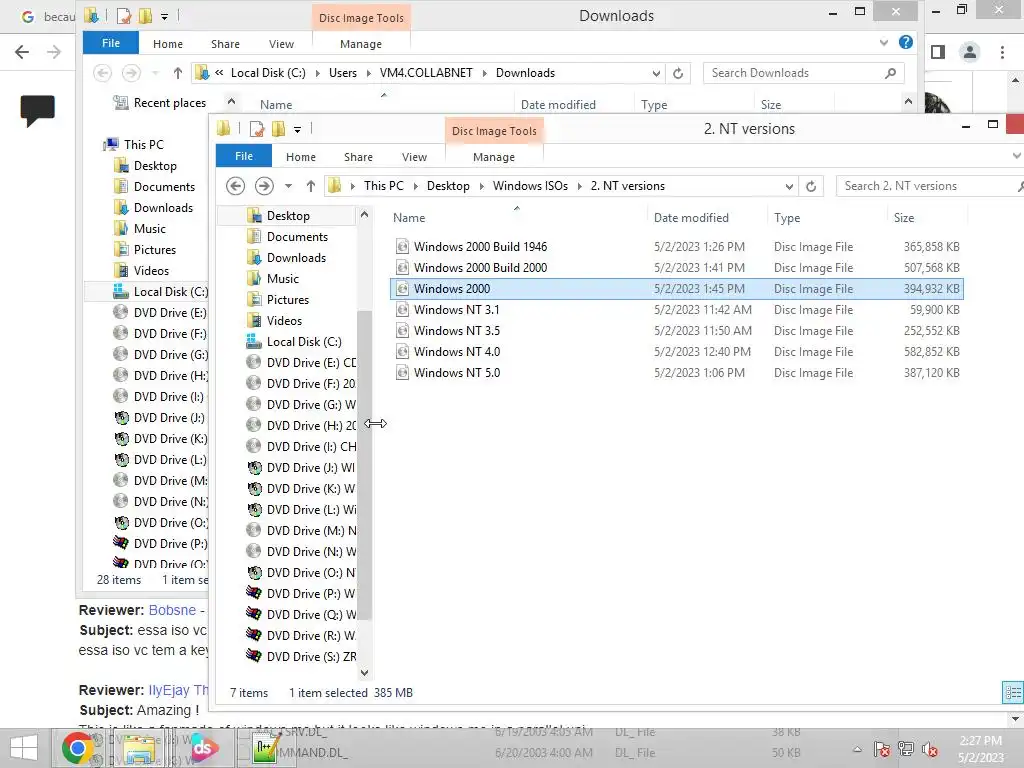The height and width of the screenshot is (768, 1024).
Task: Show hidden system tray icons
Action: click(x=857, y=749)
